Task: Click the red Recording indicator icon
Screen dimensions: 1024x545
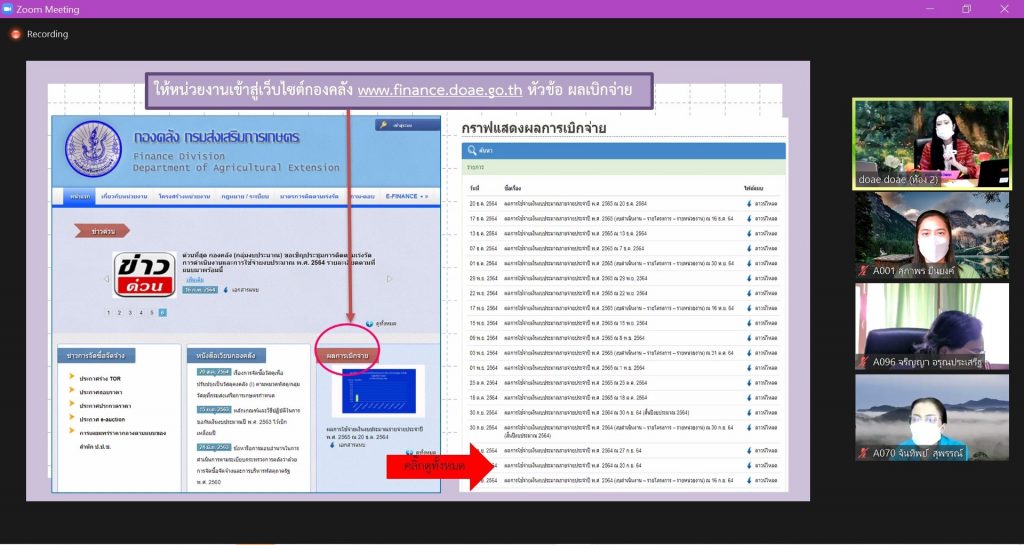Action: [15, 34]
